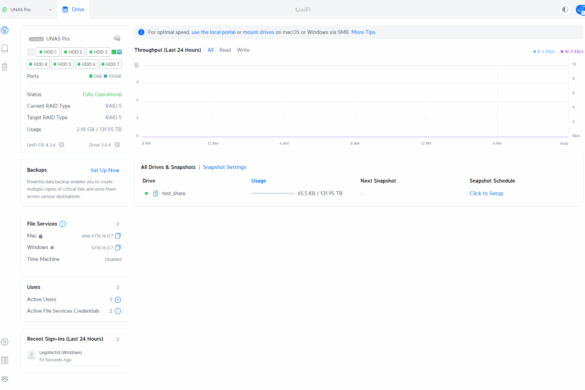Open the users icon at sidebar bottom
Screen dimensions: 585x390
[5, 379]
